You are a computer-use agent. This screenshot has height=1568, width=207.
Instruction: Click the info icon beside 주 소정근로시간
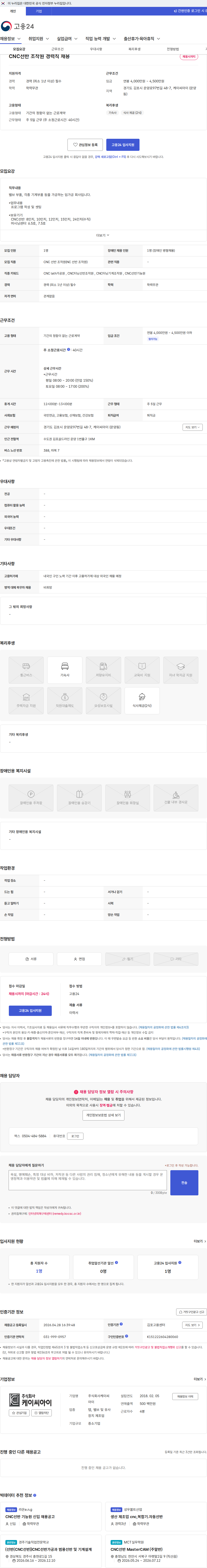pos(68,349)
